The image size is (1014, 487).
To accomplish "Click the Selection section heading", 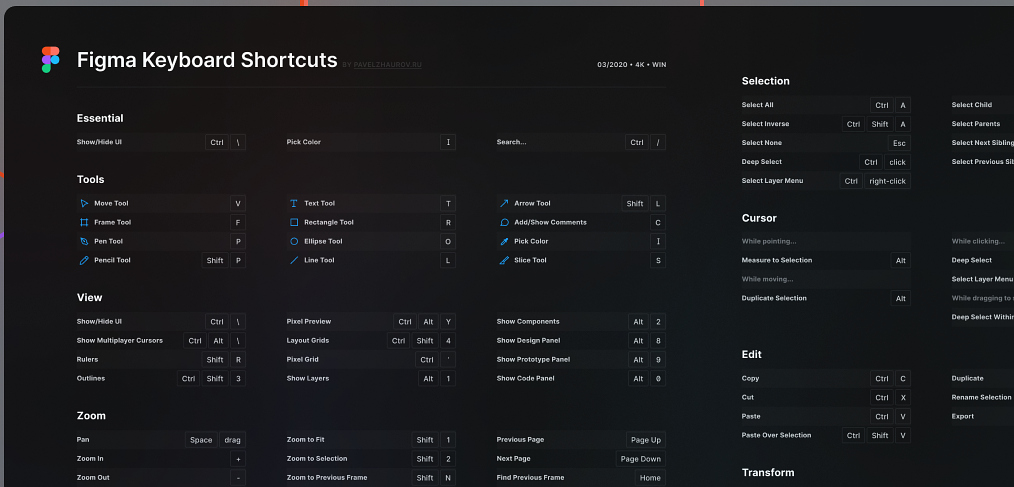I will [766, 81].
